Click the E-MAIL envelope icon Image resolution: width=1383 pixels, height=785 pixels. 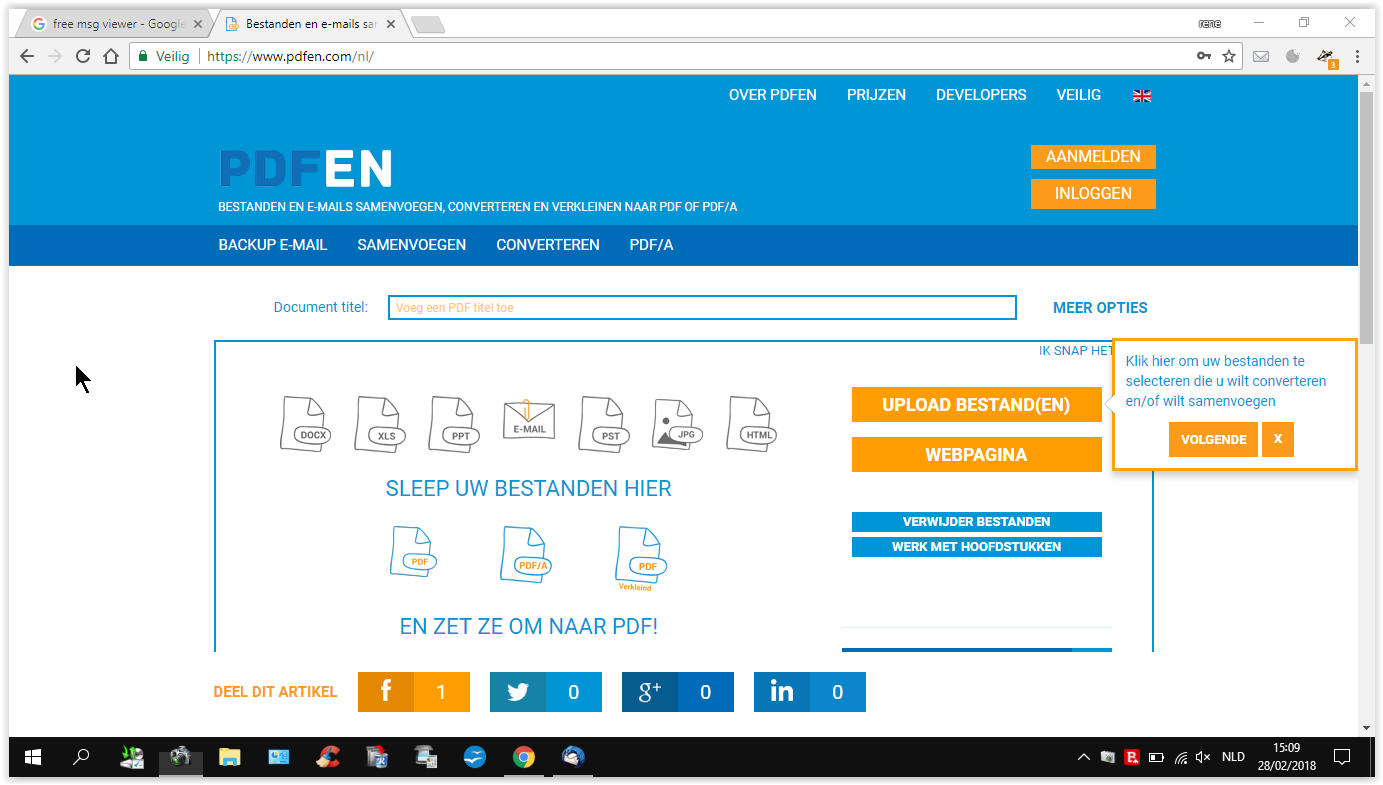point(529,421)
